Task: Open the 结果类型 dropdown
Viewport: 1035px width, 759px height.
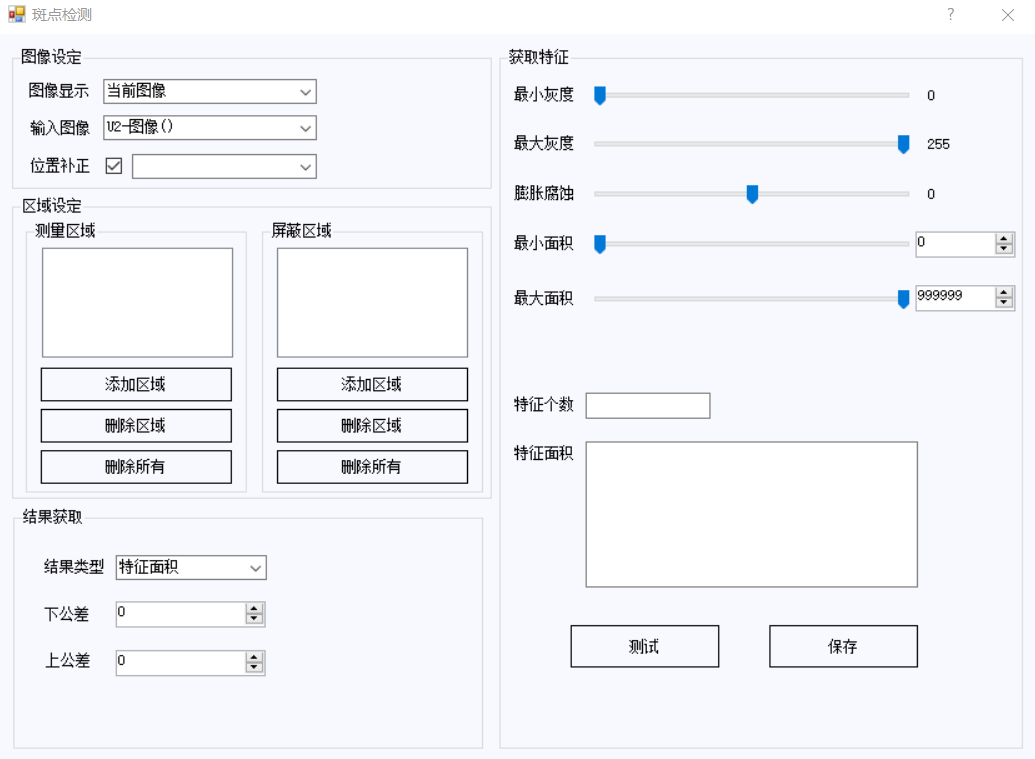Action: click(x=191, y=568)
